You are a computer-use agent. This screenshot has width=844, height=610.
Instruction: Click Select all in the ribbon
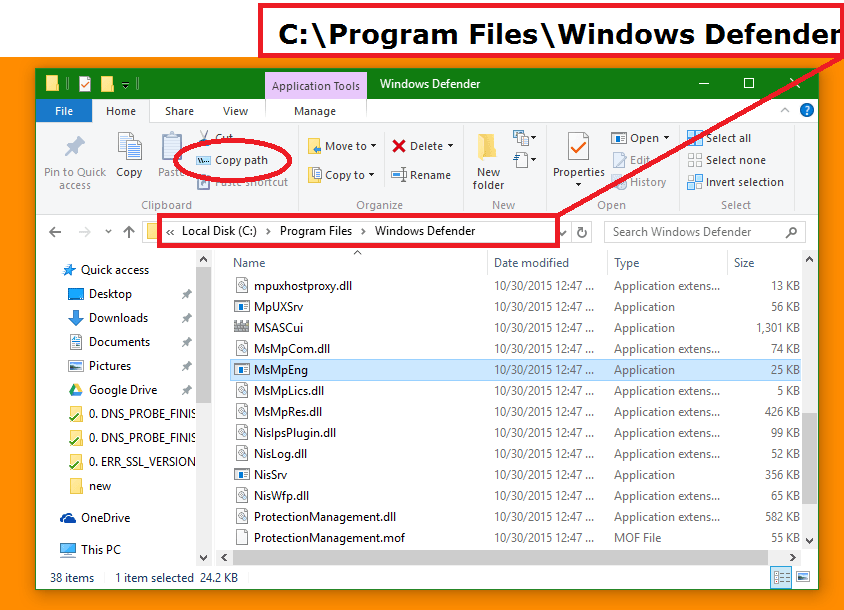pyautogui.click(x=726, y=137)
